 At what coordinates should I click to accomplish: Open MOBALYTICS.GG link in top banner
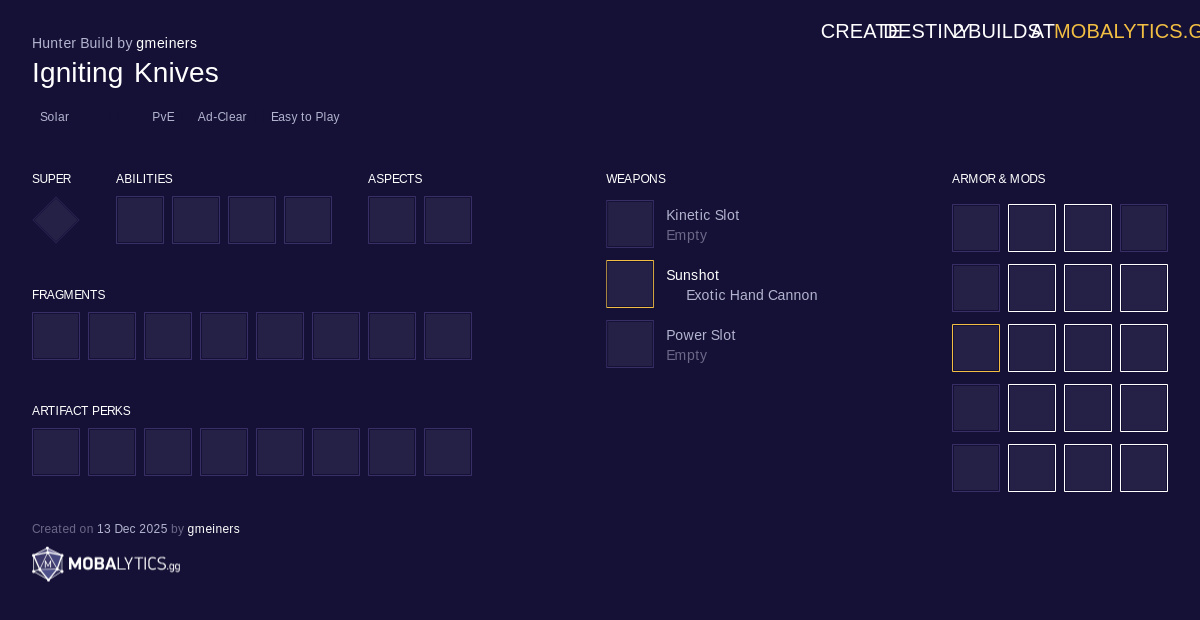tap(1125, 31)
